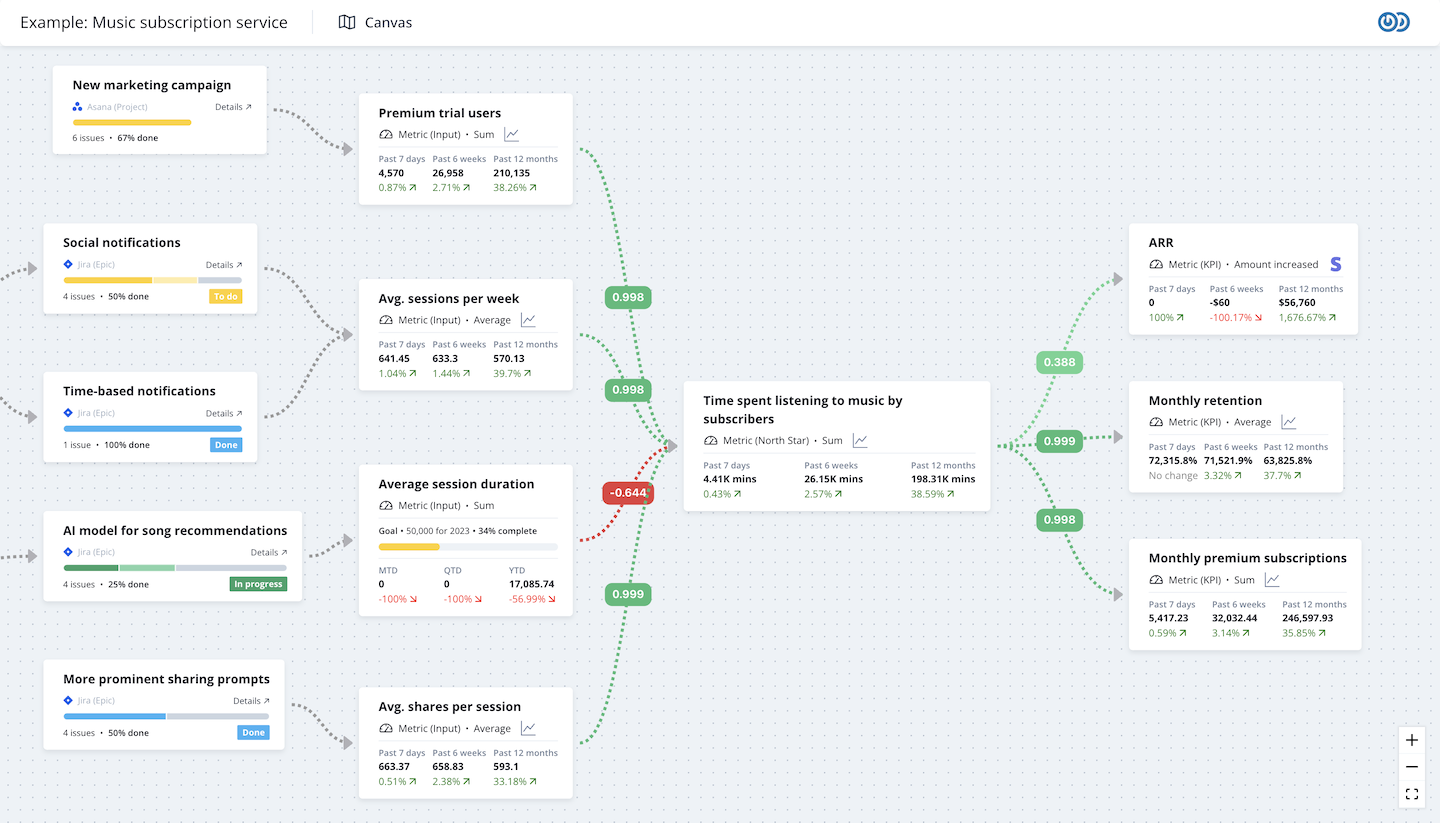Select the -0.644 red correlation label

pyautogui.click(x=627, y=492)
